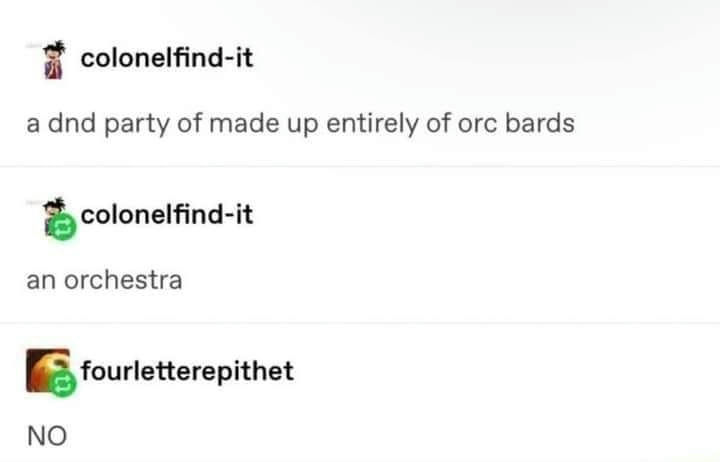Click the word 'orchestra' in second post
This screenshot has height=462, width=720.
tap(123, 280)
